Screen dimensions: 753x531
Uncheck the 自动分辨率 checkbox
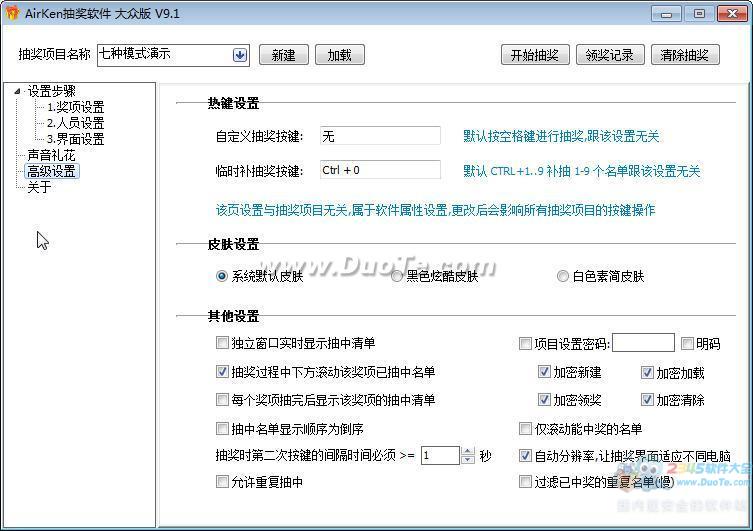(525, 456)
